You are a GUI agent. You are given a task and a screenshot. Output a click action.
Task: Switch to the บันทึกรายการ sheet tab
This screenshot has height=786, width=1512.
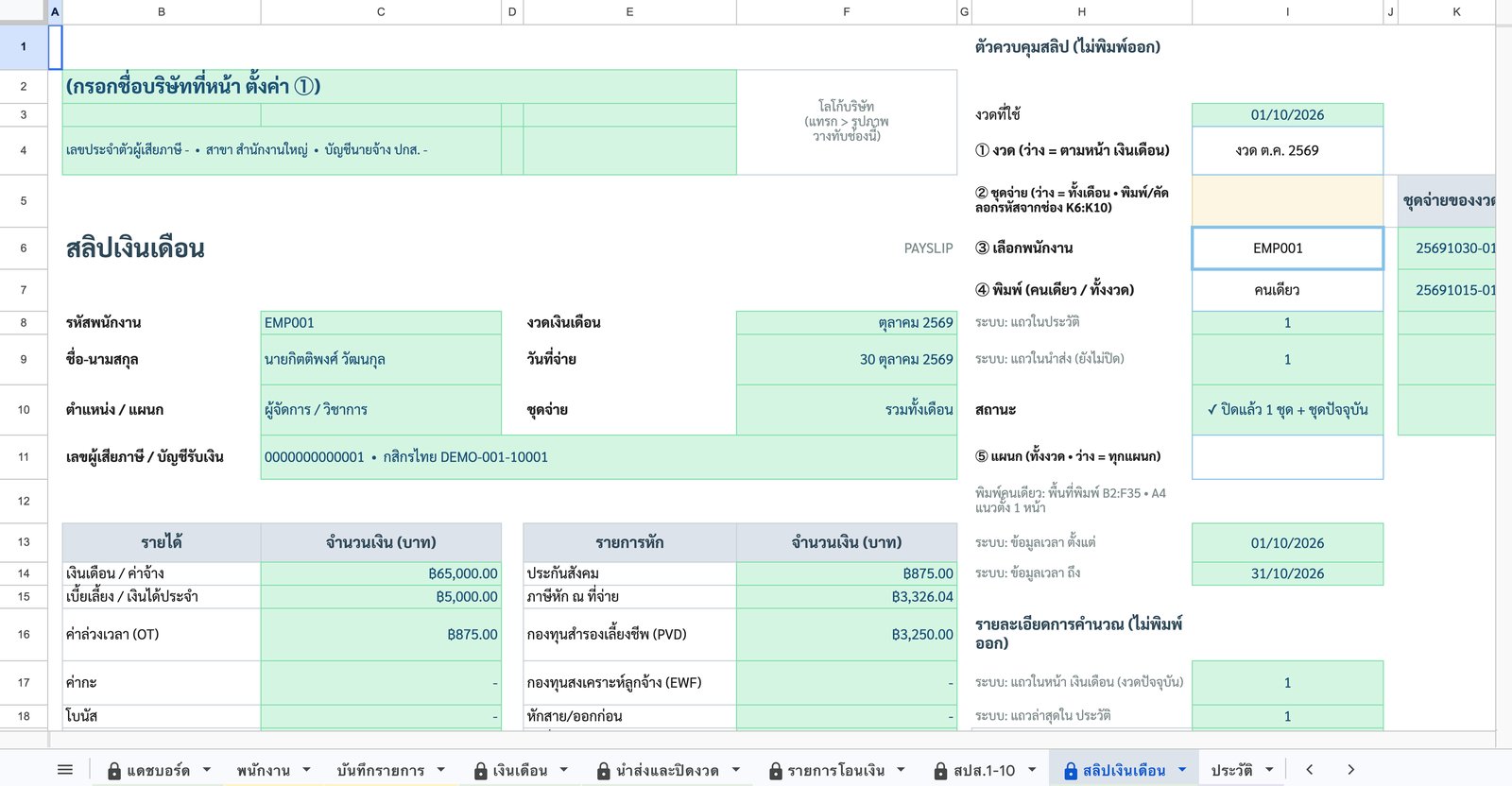381,770
